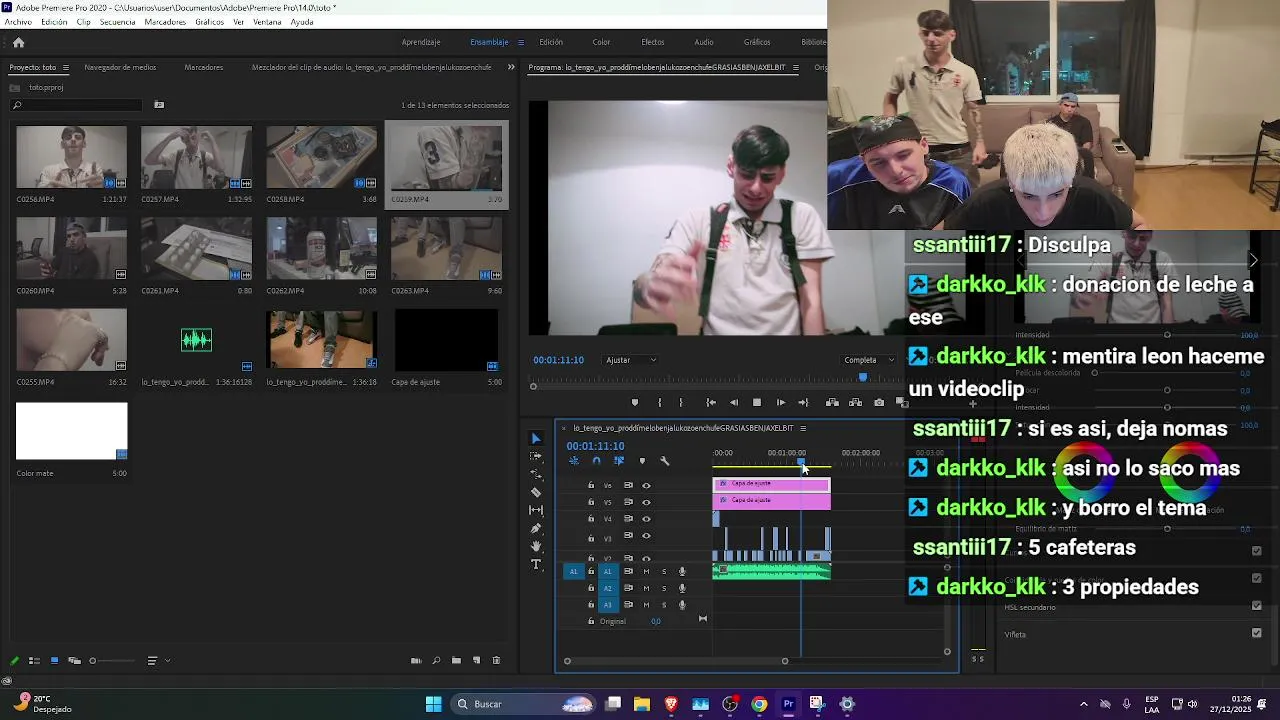Select the Type text tool
Image resolution: width=1280 pixels, height=720 pixels.
click(536, 565)
